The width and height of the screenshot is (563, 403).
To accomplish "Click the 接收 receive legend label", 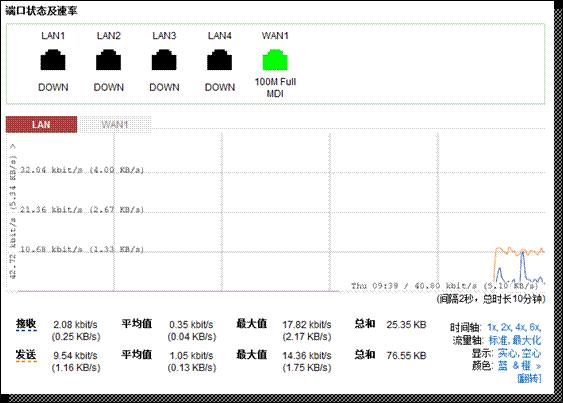I will point(26,324).
